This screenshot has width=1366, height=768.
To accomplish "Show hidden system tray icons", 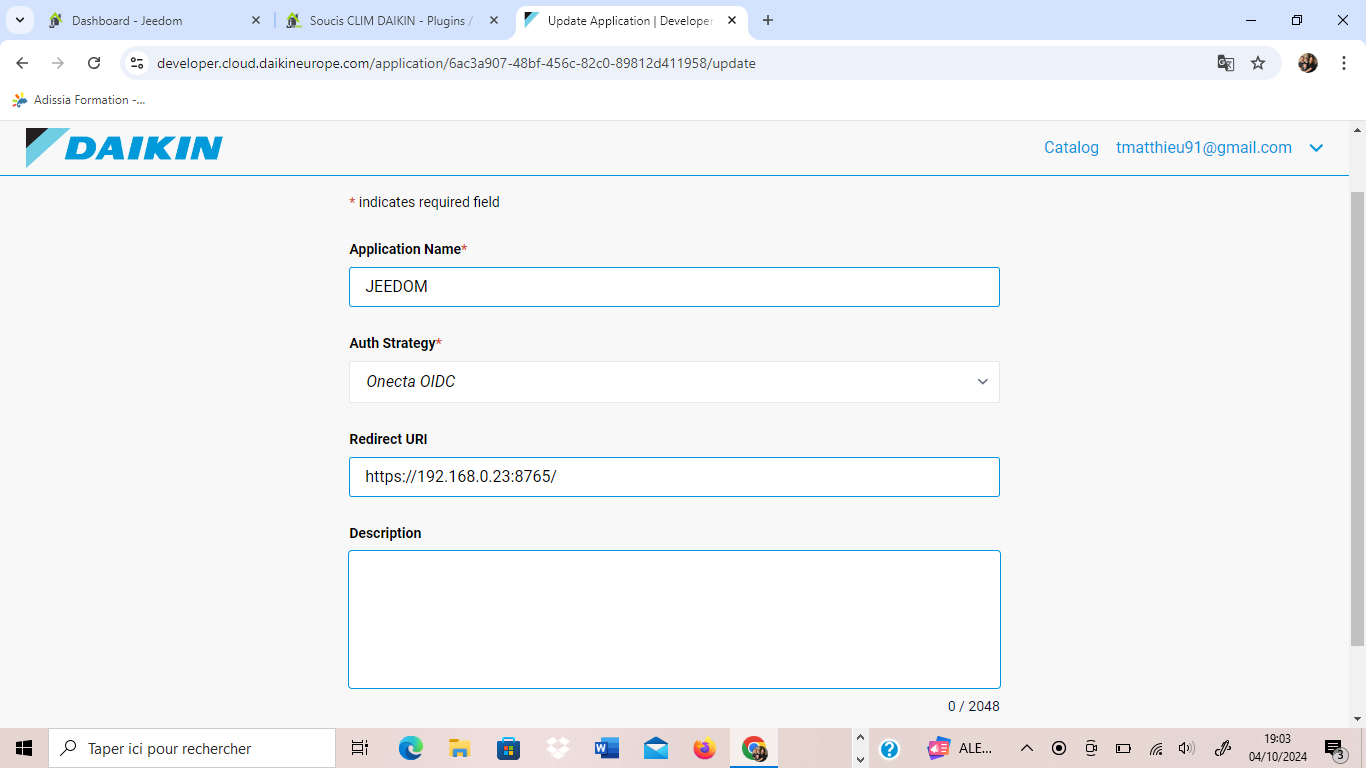I will 1026,748.
